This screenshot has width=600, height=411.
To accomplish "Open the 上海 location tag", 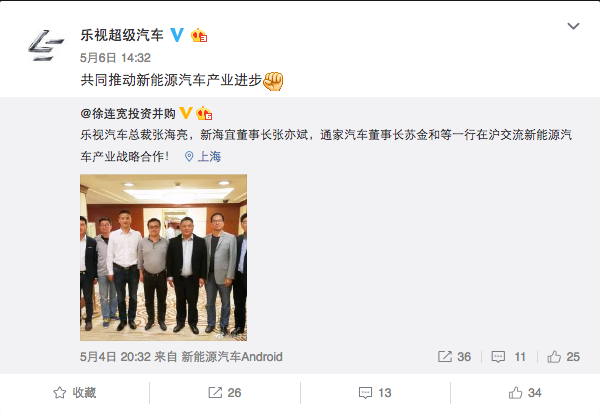I will pos(203,157).
